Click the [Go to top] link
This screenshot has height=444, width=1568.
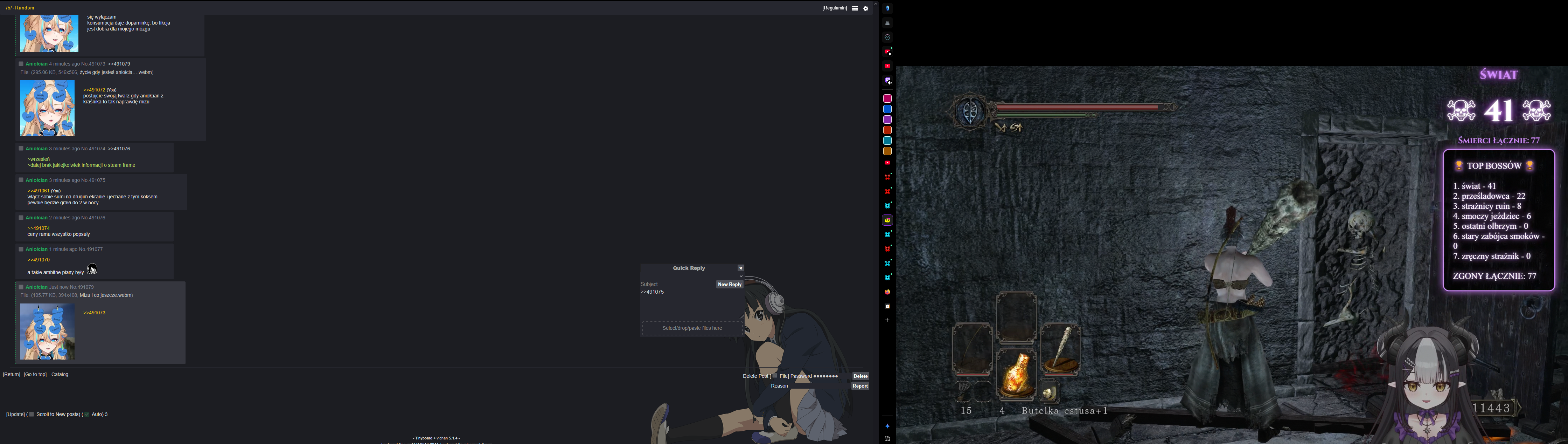coord(35,375)
